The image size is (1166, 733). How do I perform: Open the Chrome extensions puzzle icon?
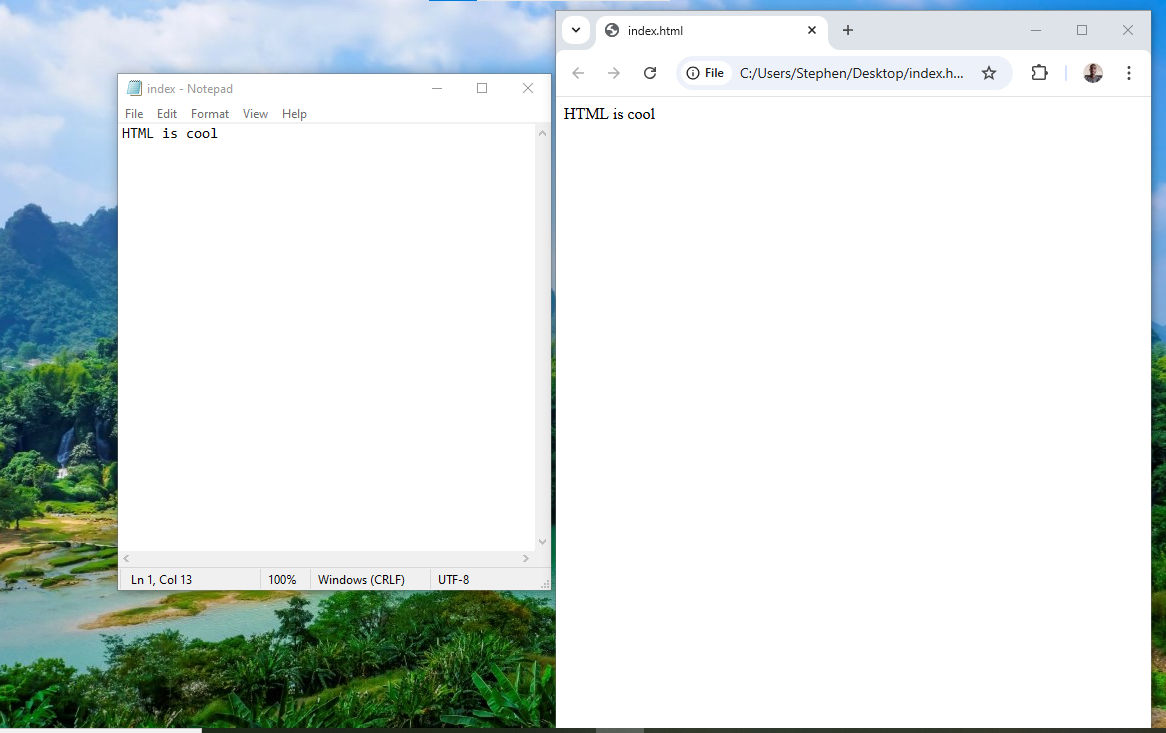(x=1039, y=73)
